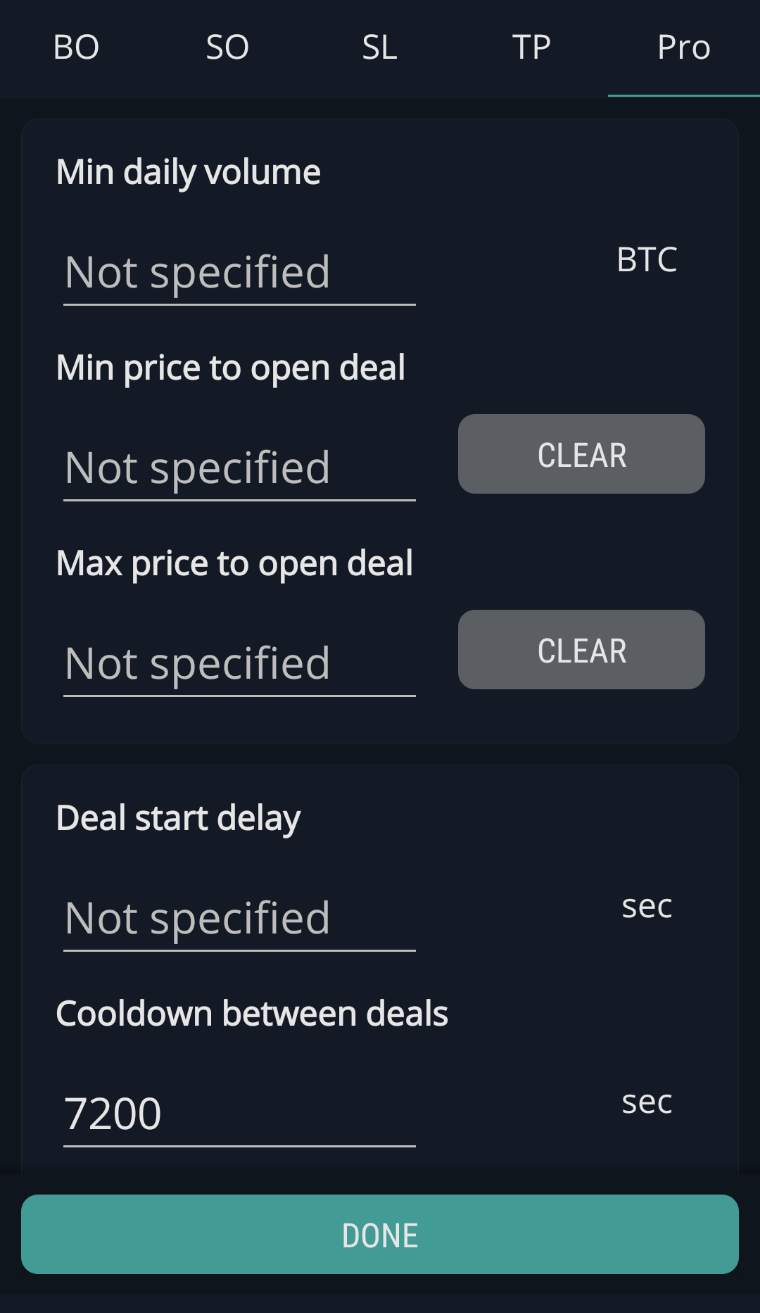
Task: Click the Max price to open deal field
Action: coord(240,663)
